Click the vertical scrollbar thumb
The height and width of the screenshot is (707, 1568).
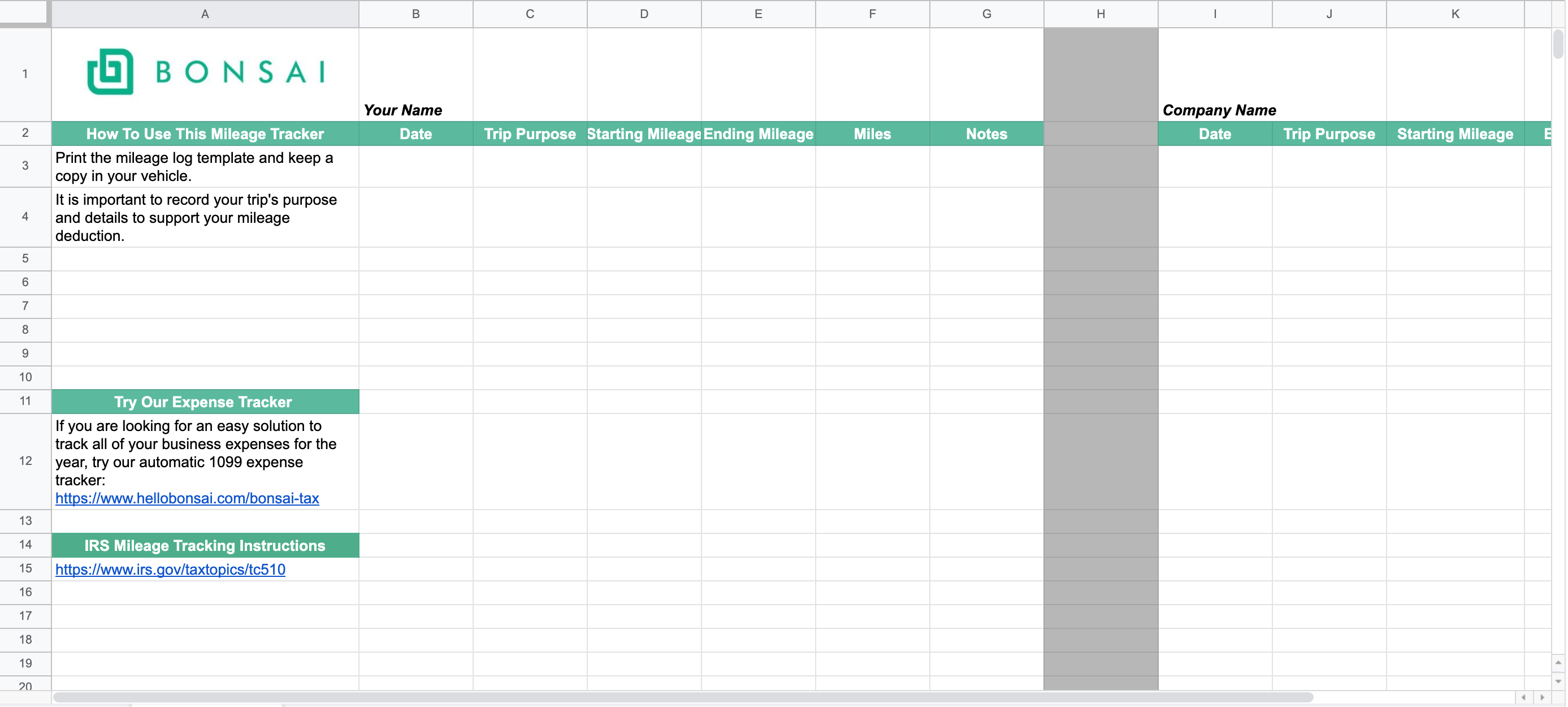(1558, 44)
